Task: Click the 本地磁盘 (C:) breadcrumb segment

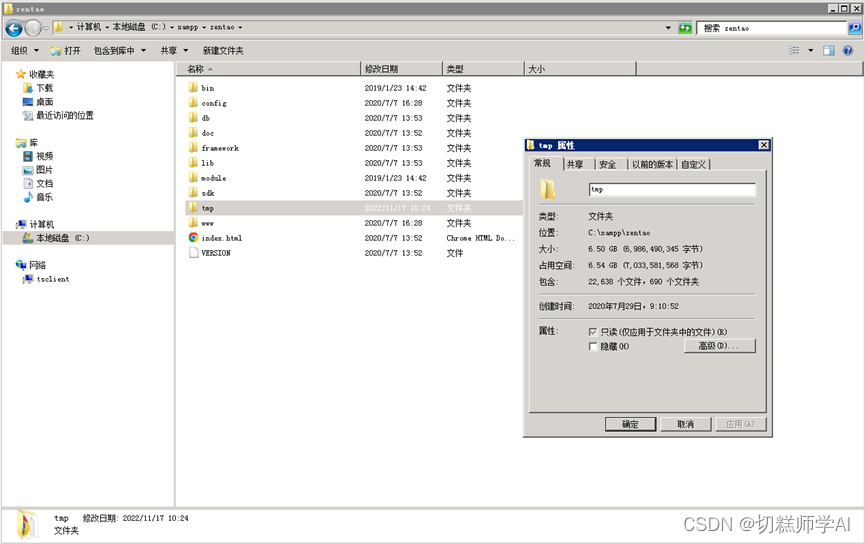Action: [x=139, y=27]
